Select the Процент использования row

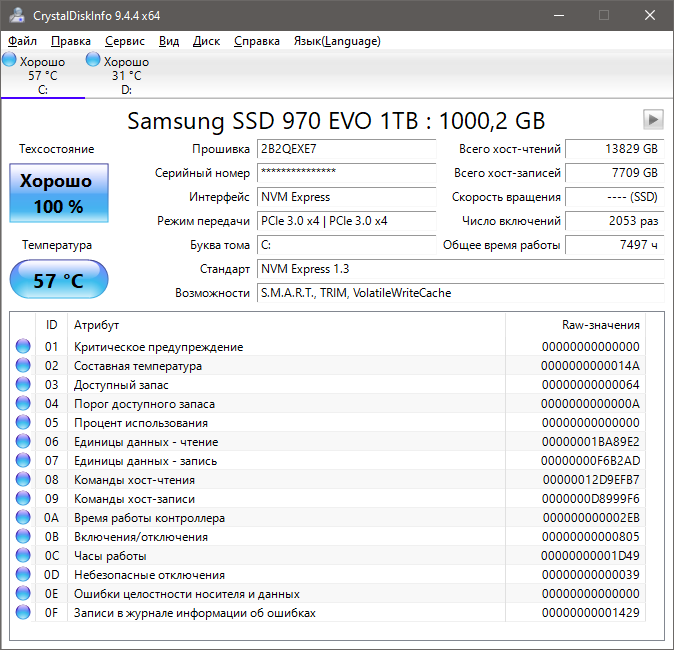coord(328,423)
